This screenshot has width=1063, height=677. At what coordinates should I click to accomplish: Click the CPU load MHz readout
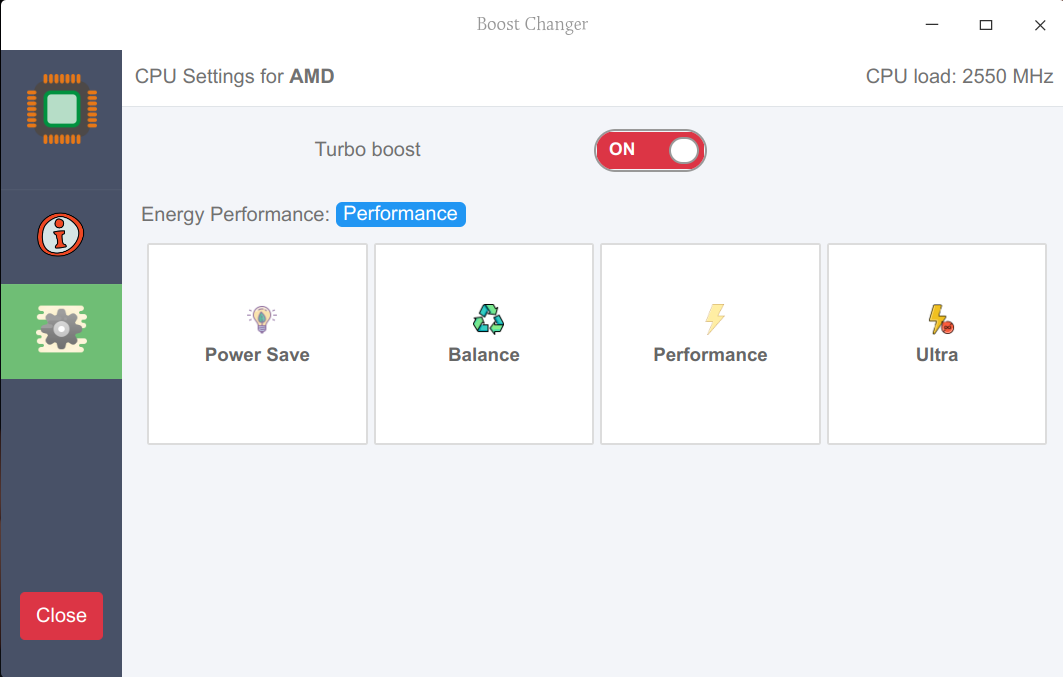959,77
